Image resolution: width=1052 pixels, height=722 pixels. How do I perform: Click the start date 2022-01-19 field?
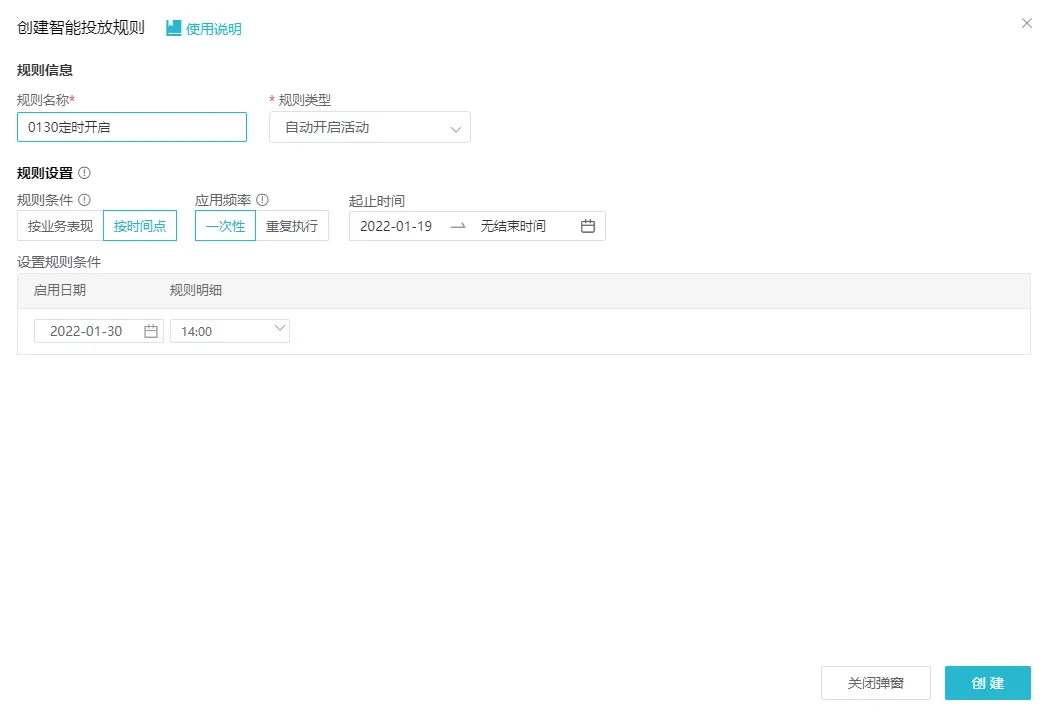click(396, 226)
